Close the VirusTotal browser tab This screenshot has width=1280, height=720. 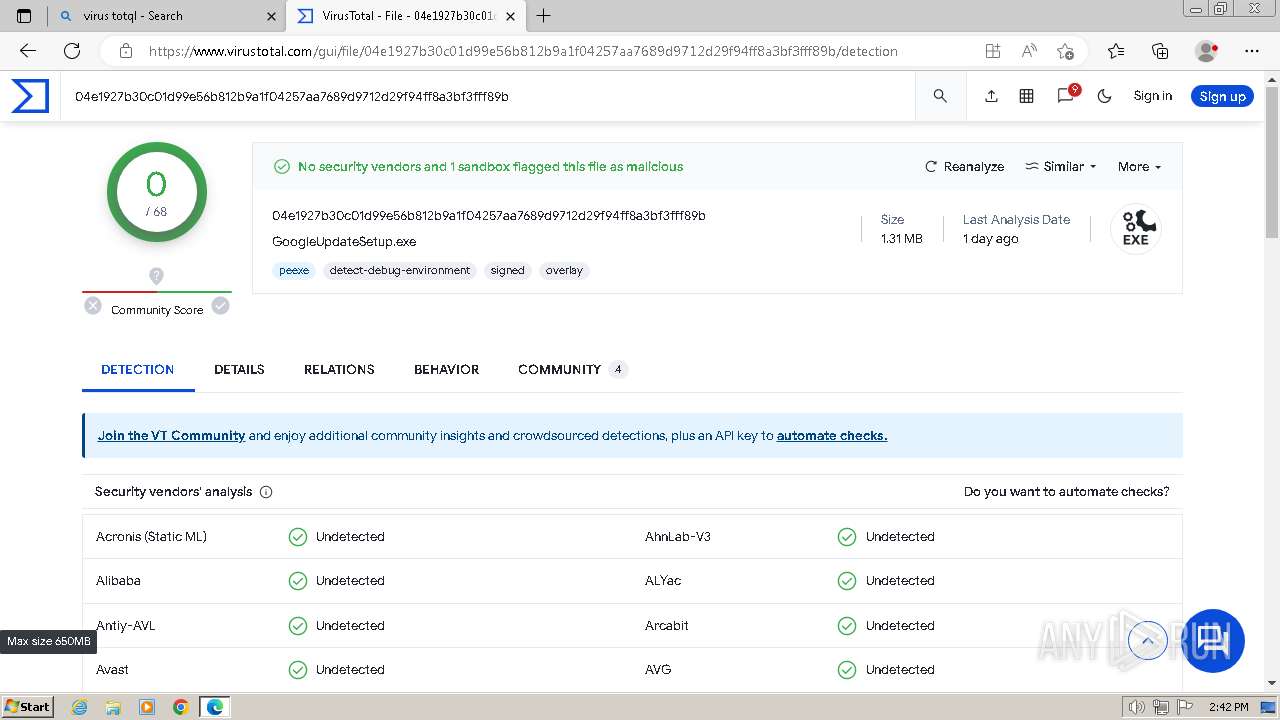pos(511,16)
